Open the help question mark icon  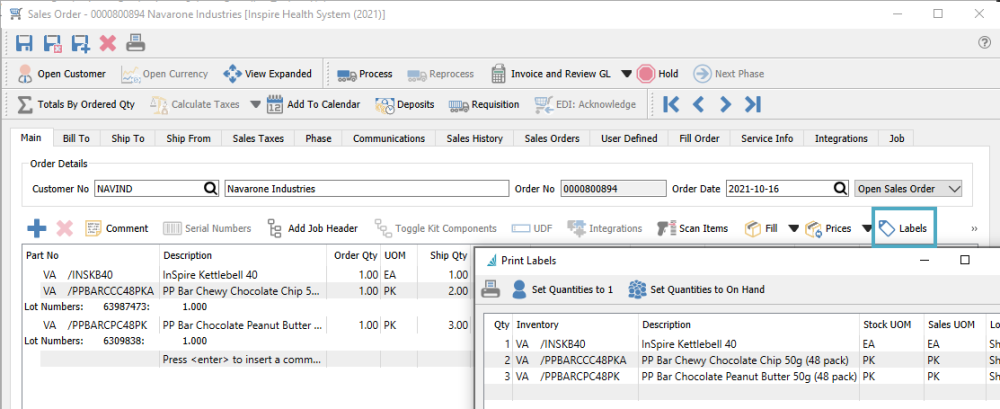pyautogui.click(x=984, y=43)
